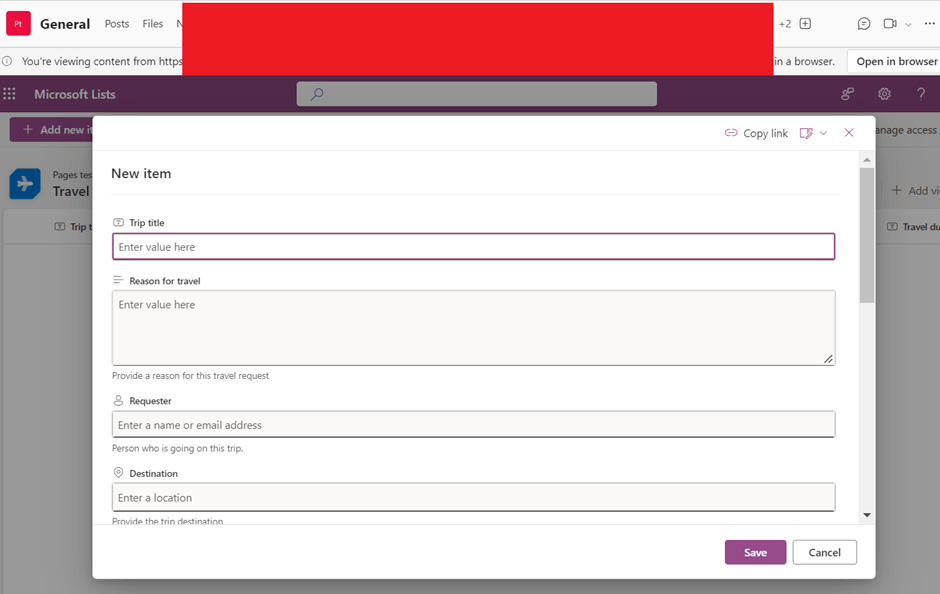The height and width of the screenshot is (594, 940).
Task: Click the Microsoft Lists title
Action: pyautogui.click(x=75, y=94)
